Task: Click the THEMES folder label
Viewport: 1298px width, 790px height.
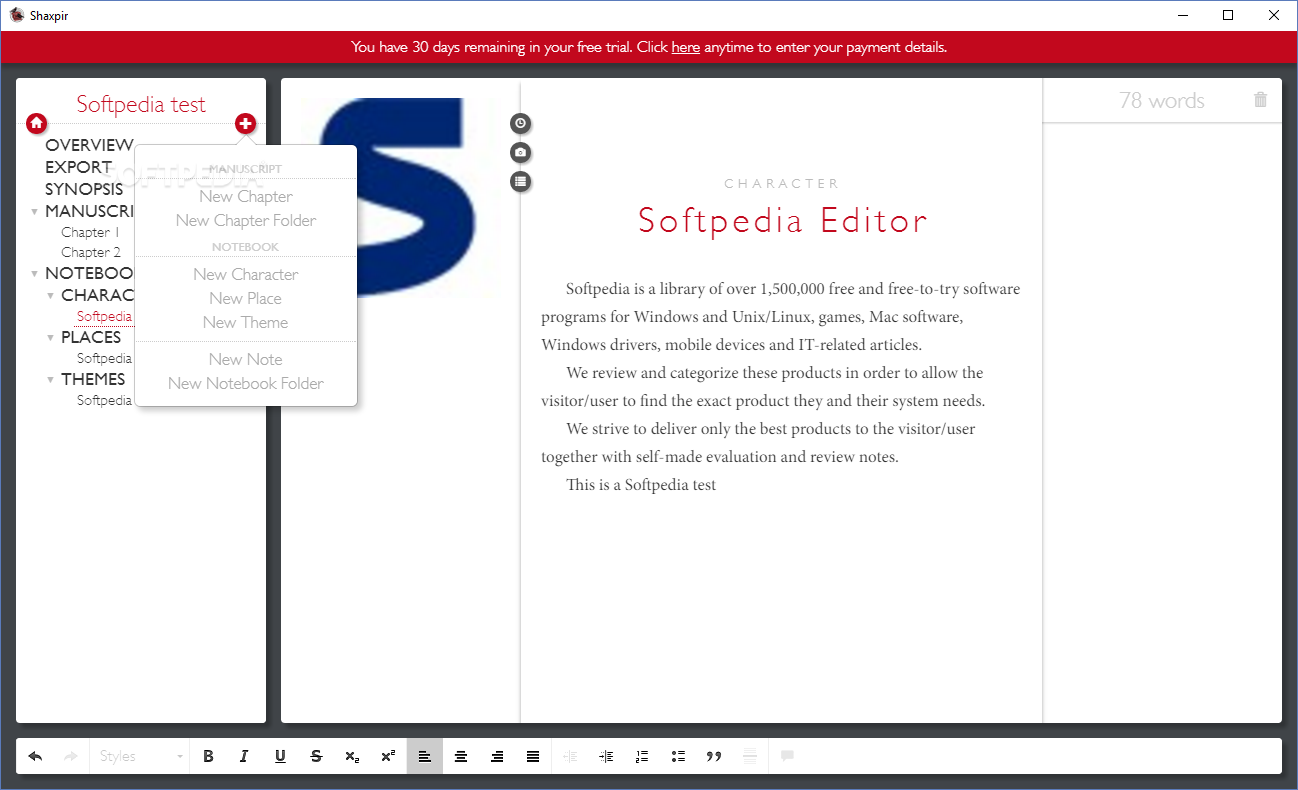Action: (x=93, y=379)
